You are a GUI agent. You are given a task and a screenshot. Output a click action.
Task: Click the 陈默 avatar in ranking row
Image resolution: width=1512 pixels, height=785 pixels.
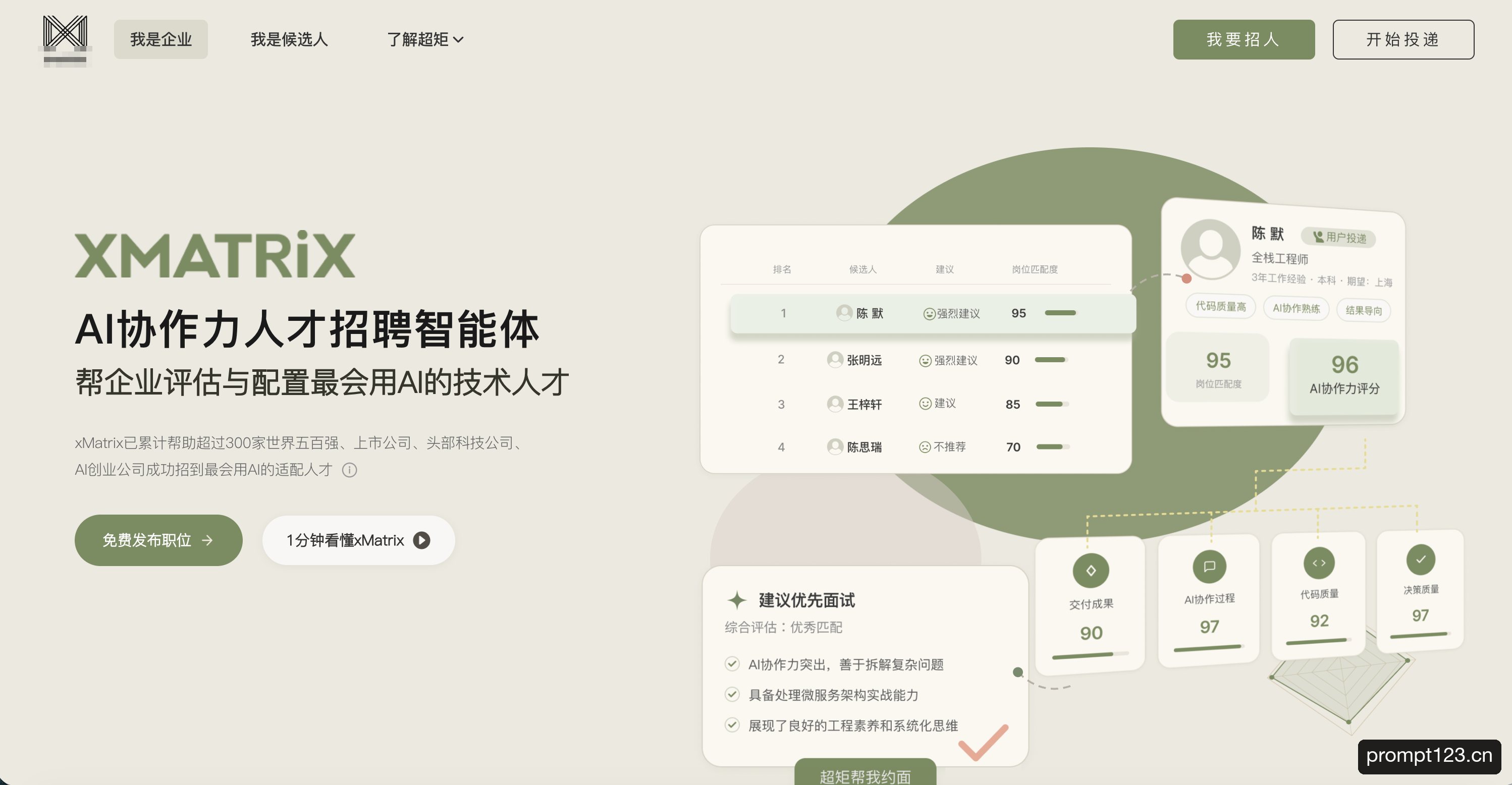pos(844,313)
